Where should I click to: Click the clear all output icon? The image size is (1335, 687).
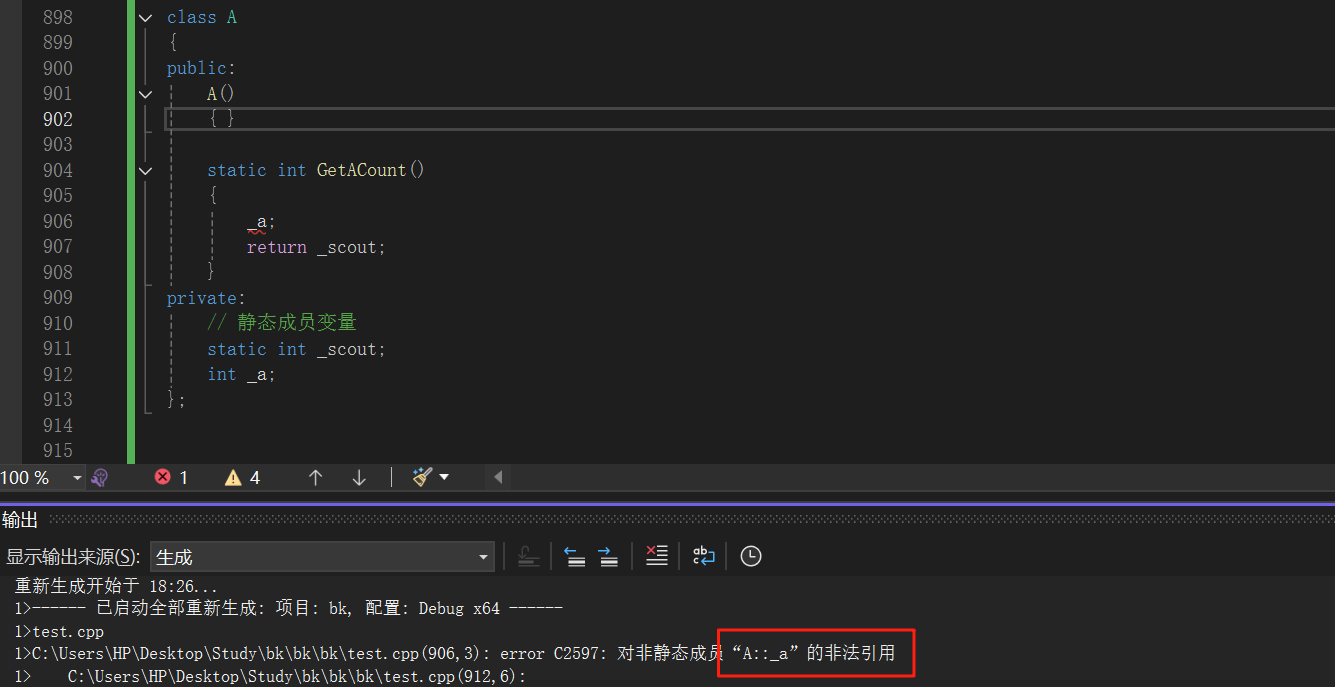(x=656, y=556)
